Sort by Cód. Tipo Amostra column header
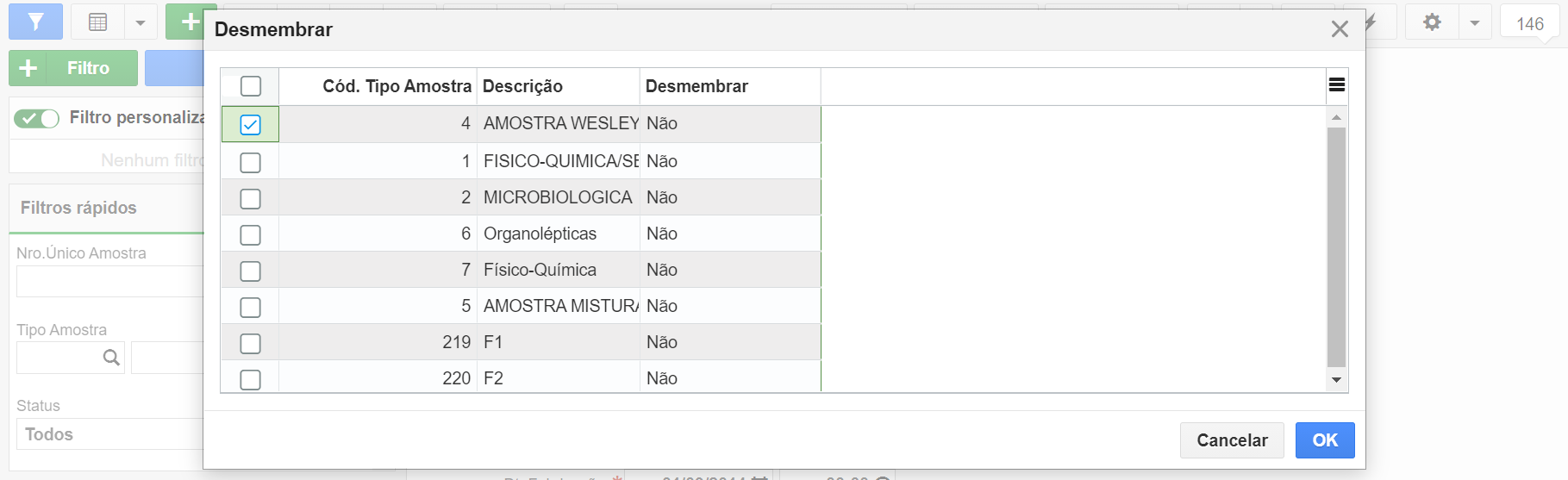This screenshot has height=480, width=1568. click(397, 86)
